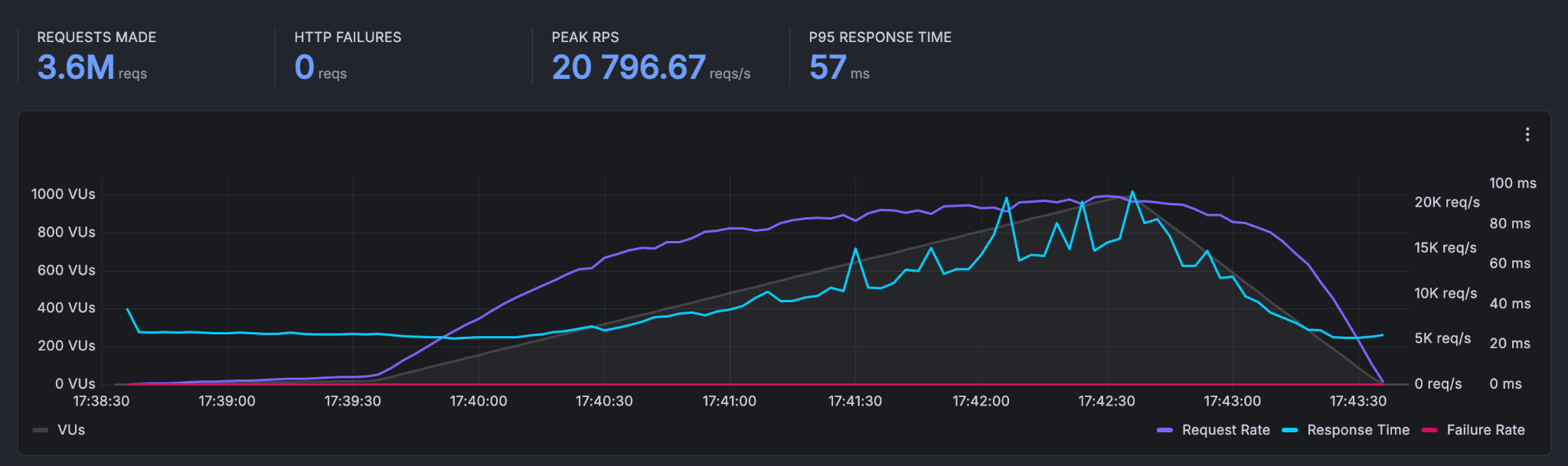Click the 17:41:30 time axis label
The height and width of the screenshot is (466, 1568).
point(855,401)
